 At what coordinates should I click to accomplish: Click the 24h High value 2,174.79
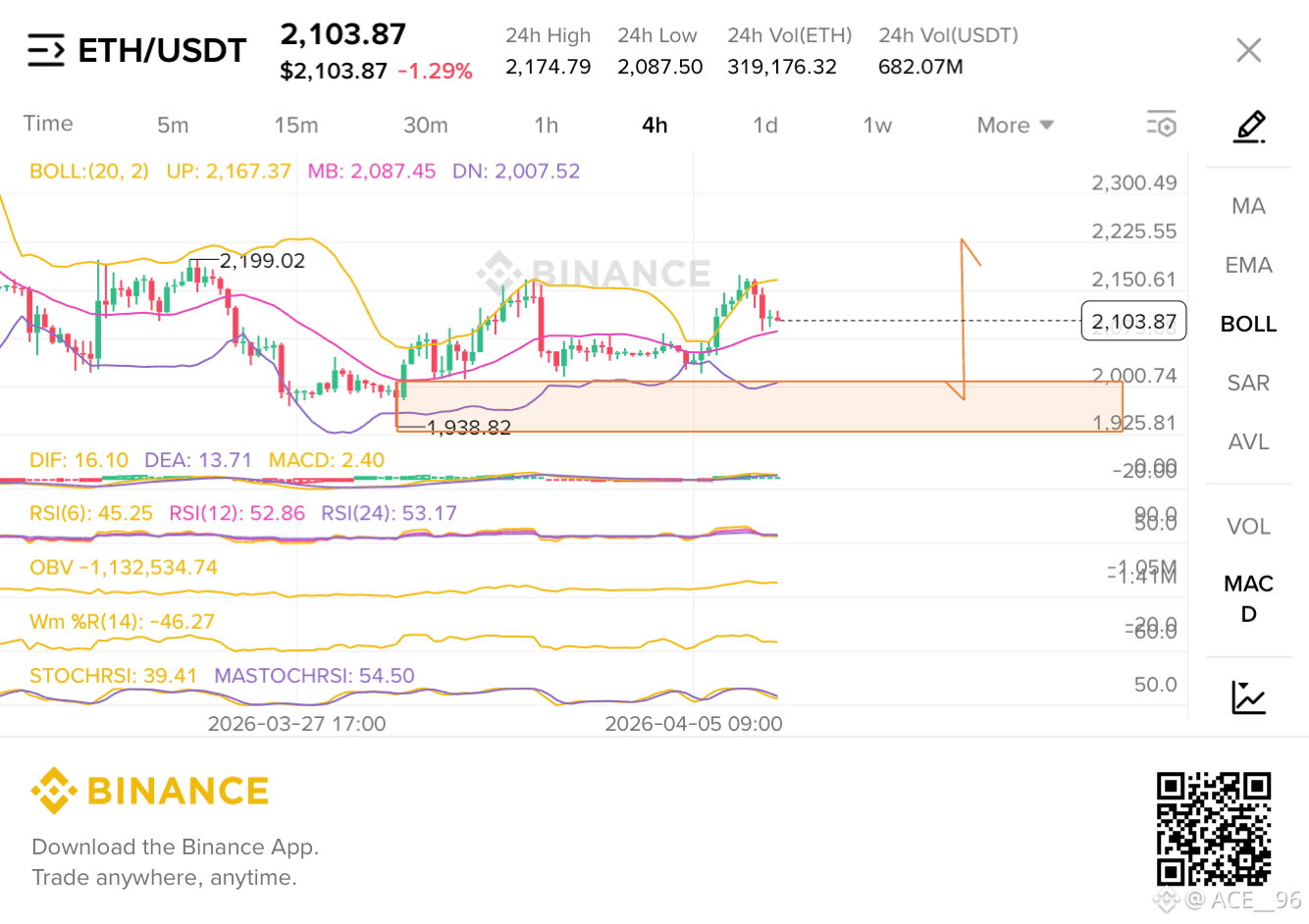(549, 67)
